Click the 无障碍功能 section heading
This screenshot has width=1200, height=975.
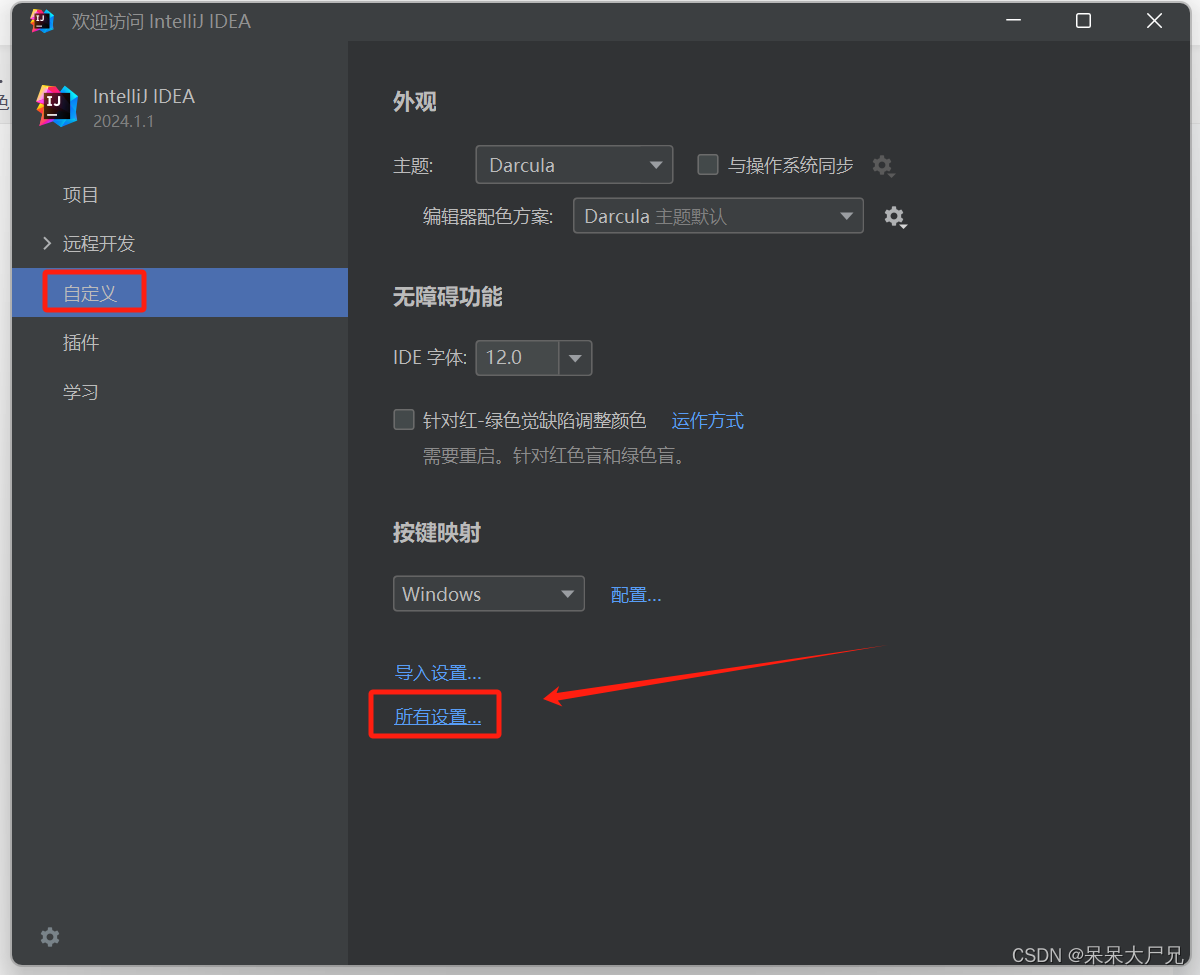click(448, 297)
